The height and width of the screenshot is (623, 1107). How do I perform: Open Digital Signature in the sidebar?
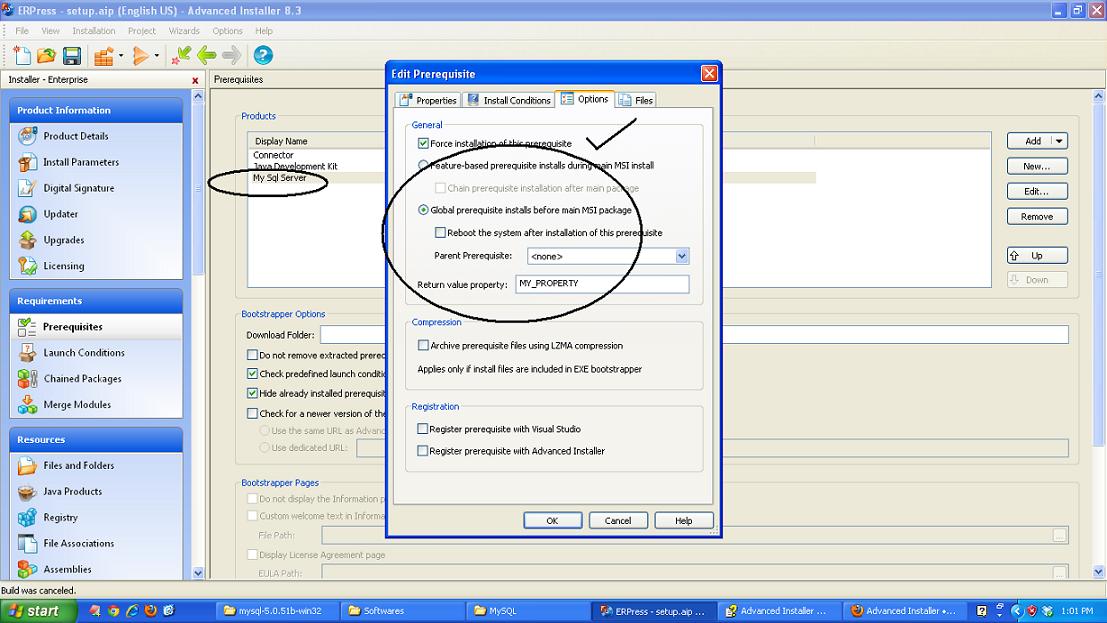pyautogui.click(x=78, y=188)
